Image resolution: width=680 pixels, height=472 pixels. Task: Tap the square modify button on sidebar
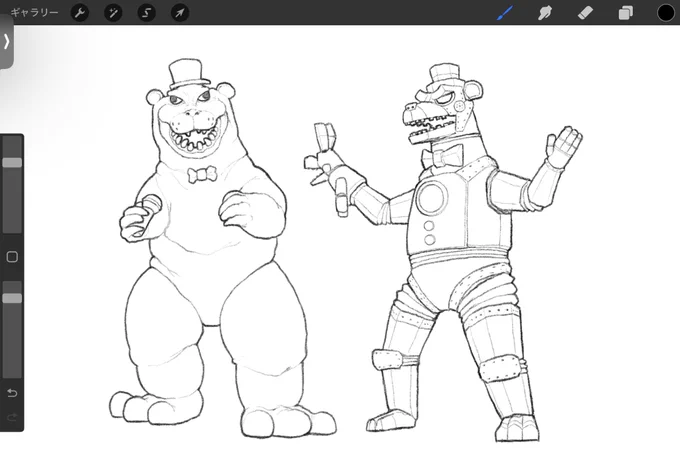tap(12, 257)
